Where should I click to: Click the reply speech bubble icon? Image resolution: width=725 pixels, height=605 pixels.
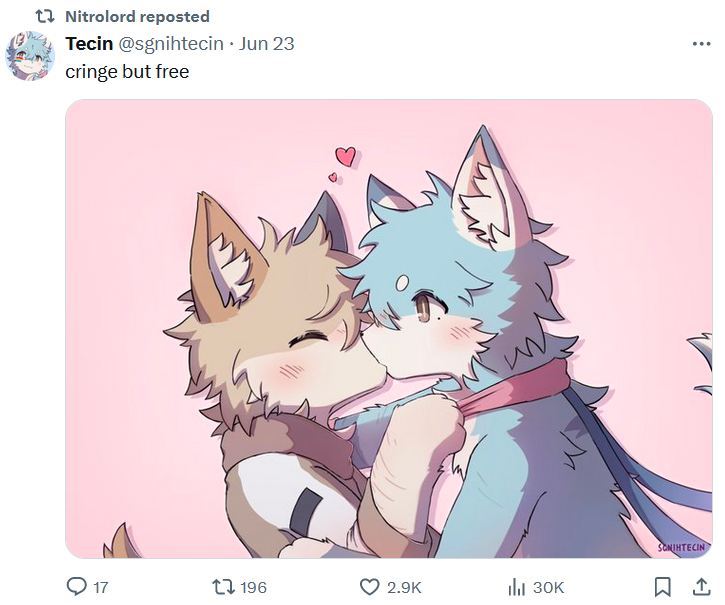tap(76, 586)
